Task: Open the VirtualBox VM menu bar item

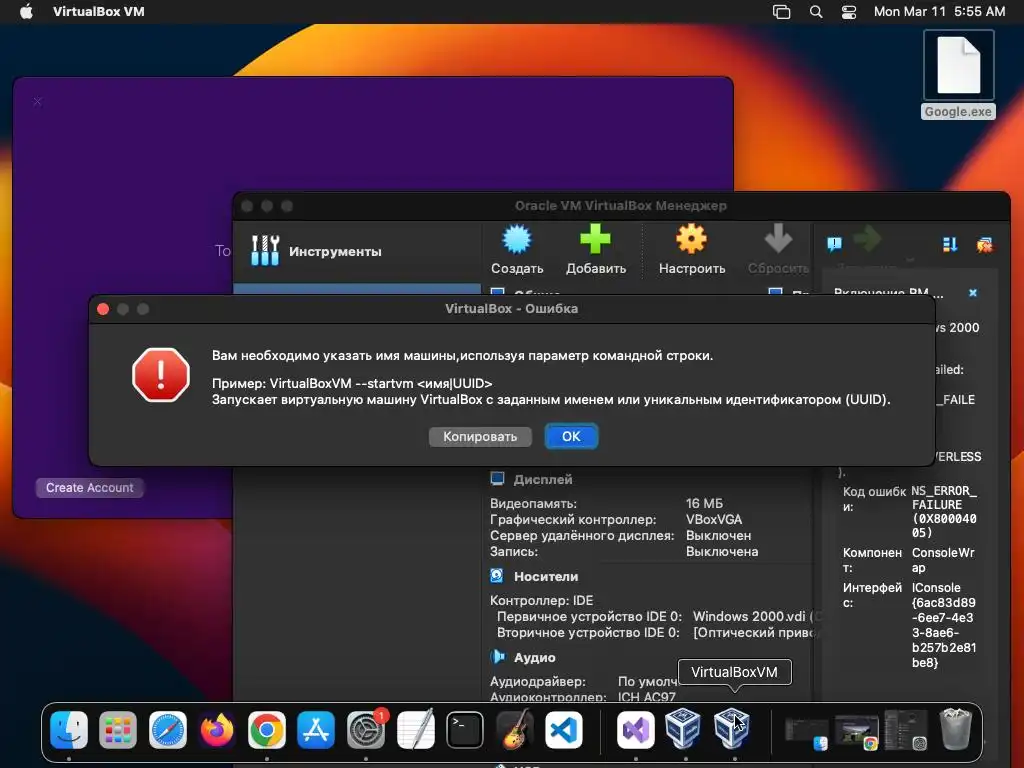Action: (x=99, y=12)
